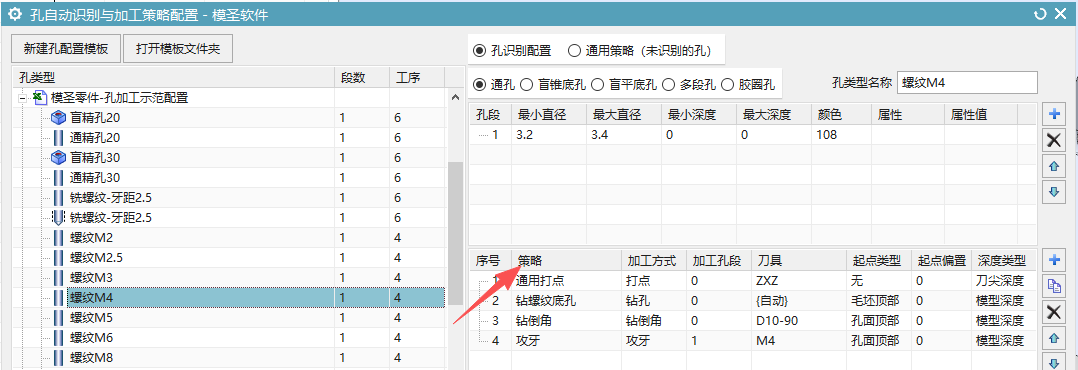The height and width of the screenshot is (370, 1078).
Task: Click the 钻倒角 strategy name cell
Action: point(566,320)
